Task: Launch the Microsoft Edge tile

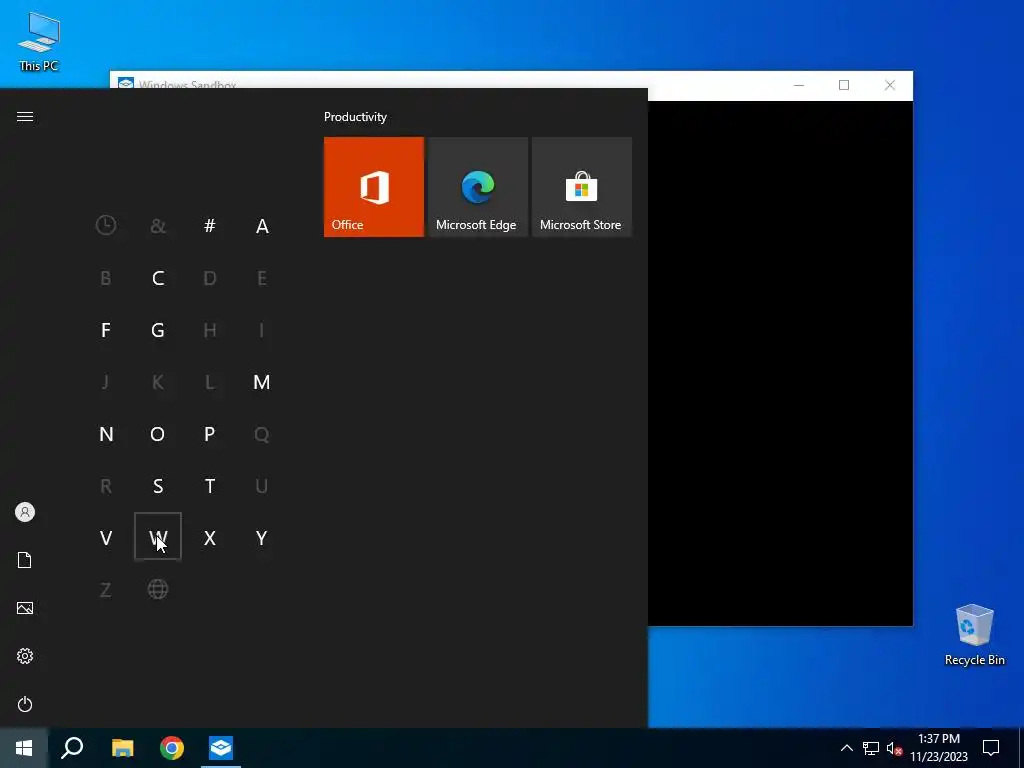Action: point(477,187)
